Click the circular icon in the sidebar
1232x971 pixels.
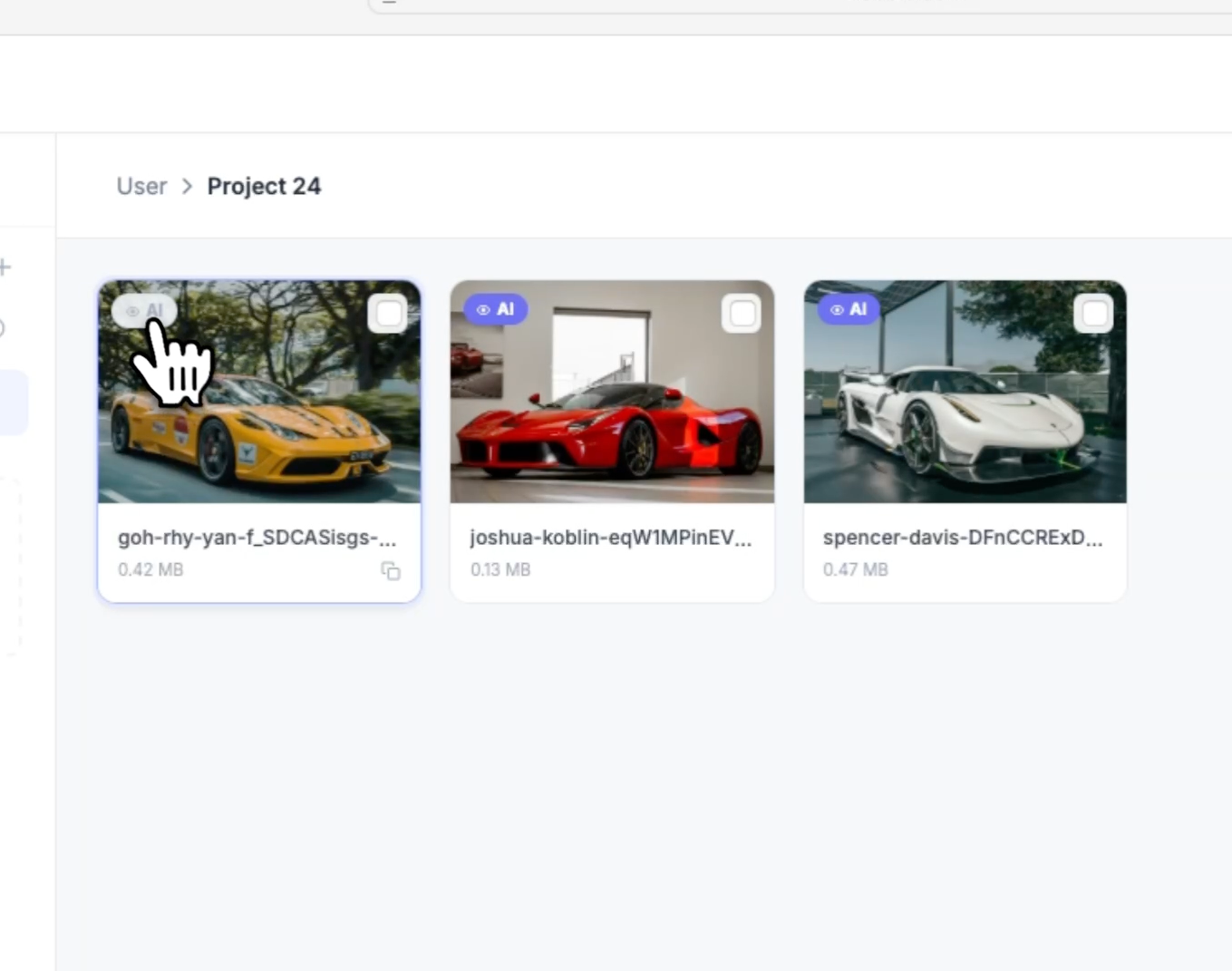pyautogui.click(x=2, y=328)
